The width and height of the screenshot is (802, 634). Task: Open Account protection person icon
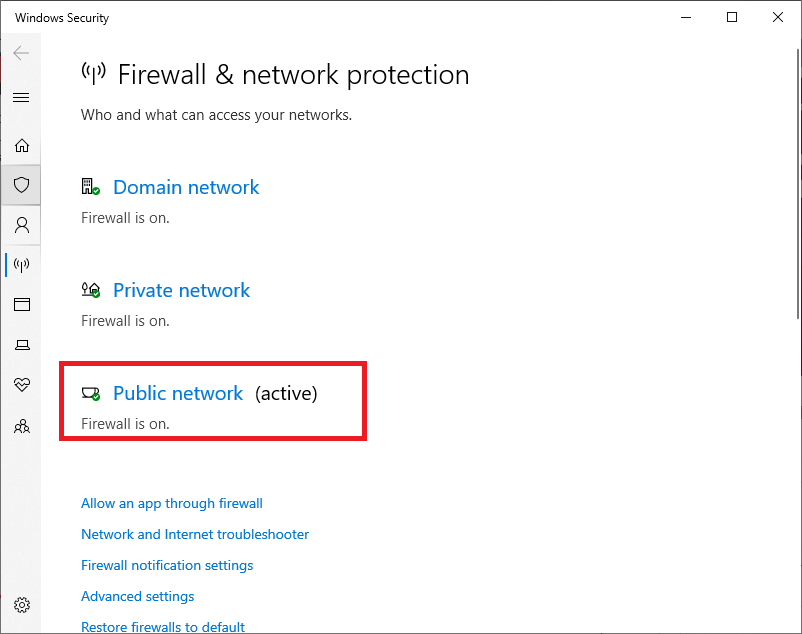coord(21,225)
